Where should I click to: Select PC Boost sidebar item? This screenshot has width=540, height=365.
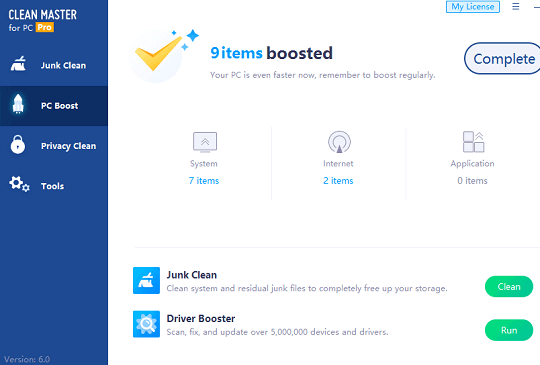tap(54, 106)
